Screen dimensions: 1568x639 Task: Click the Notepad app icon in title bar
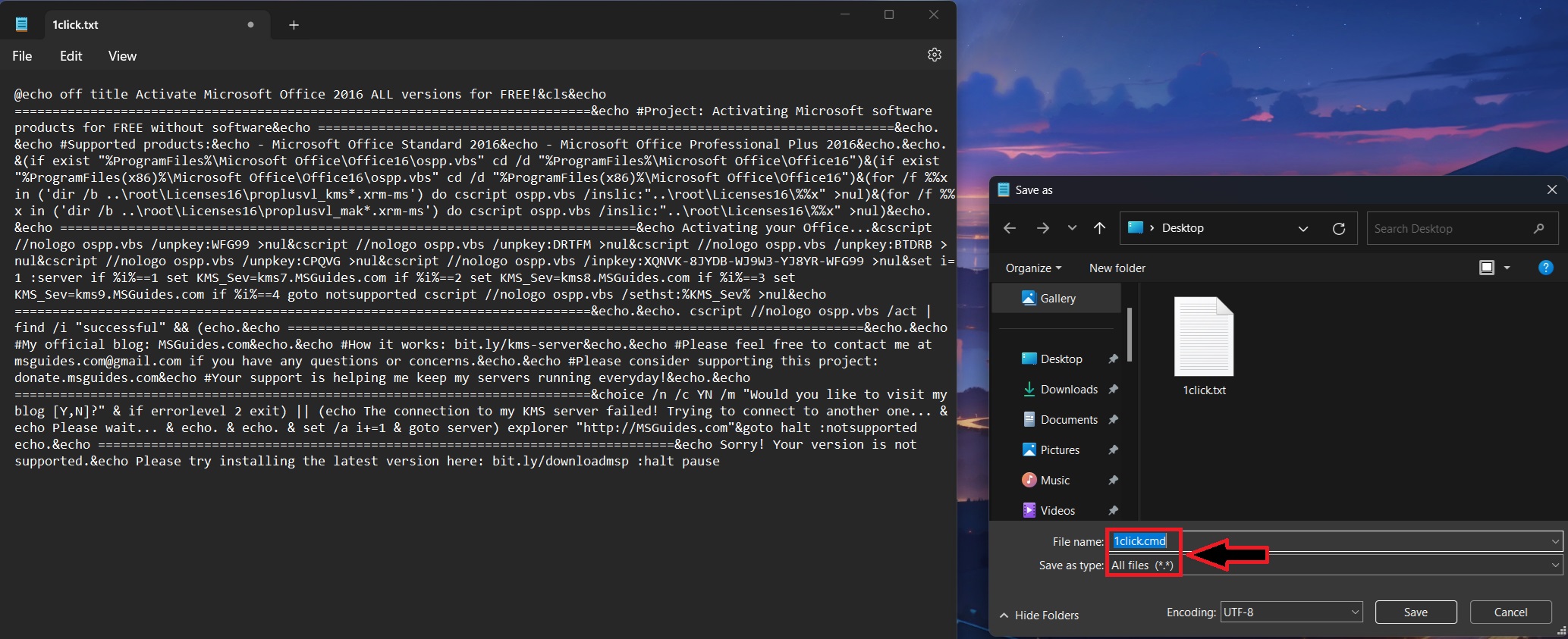tap(21, 24)
